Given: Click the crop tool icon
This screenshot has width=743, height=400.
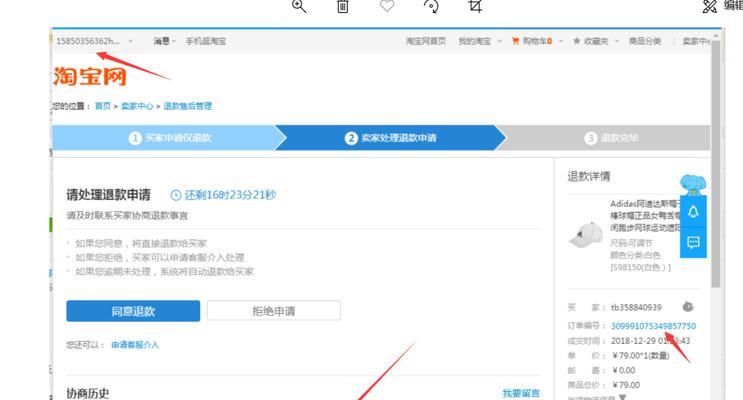Looking at the screenshot, I should pos(475,6).
